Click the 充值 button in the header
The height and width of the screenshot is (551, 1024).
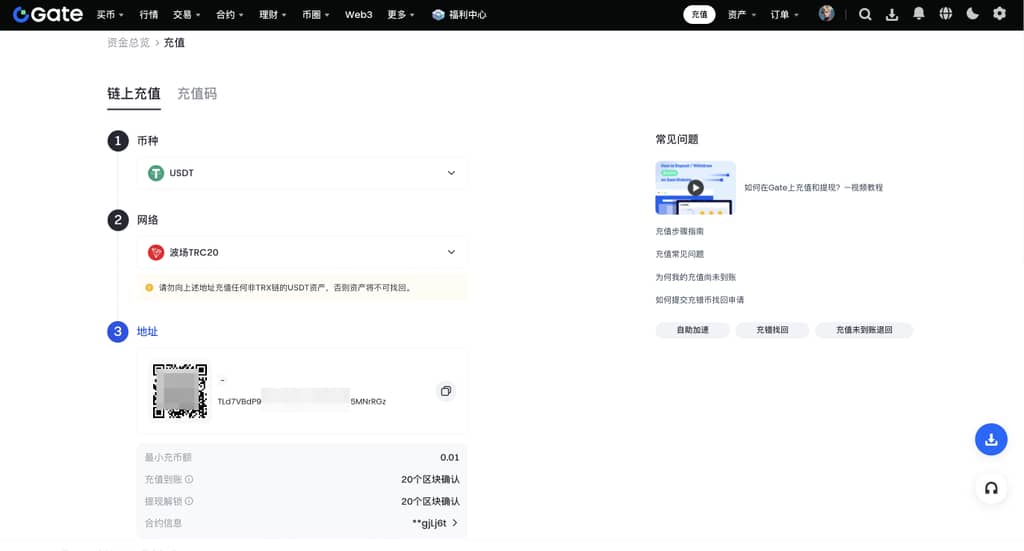pyautogui.click(x=699, y=15)
